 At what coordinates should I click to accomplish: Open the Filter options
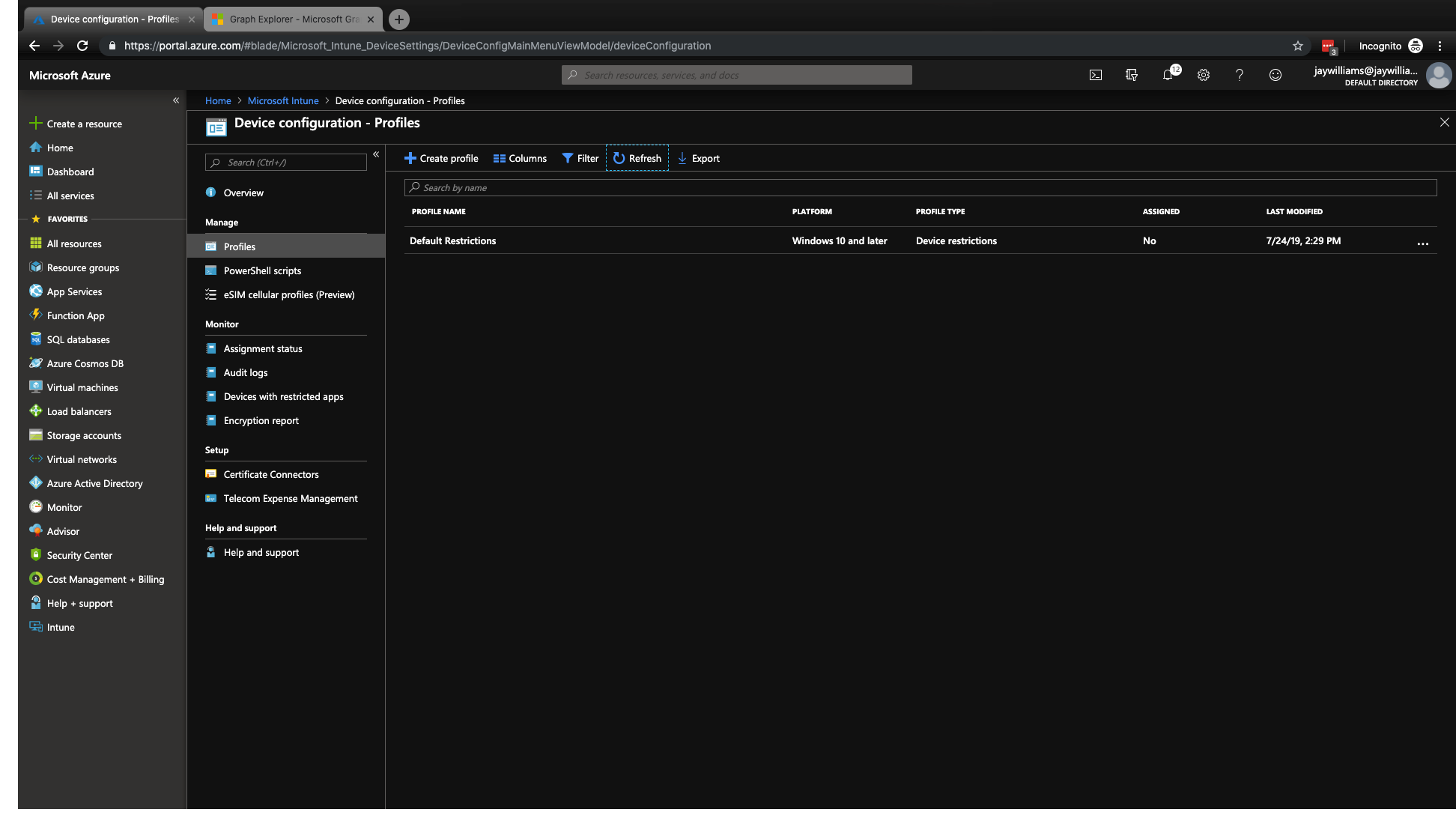click(580, 158)
